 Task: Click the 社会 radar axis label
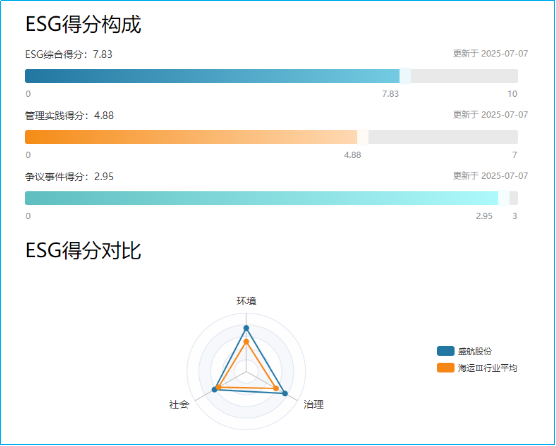179,405
